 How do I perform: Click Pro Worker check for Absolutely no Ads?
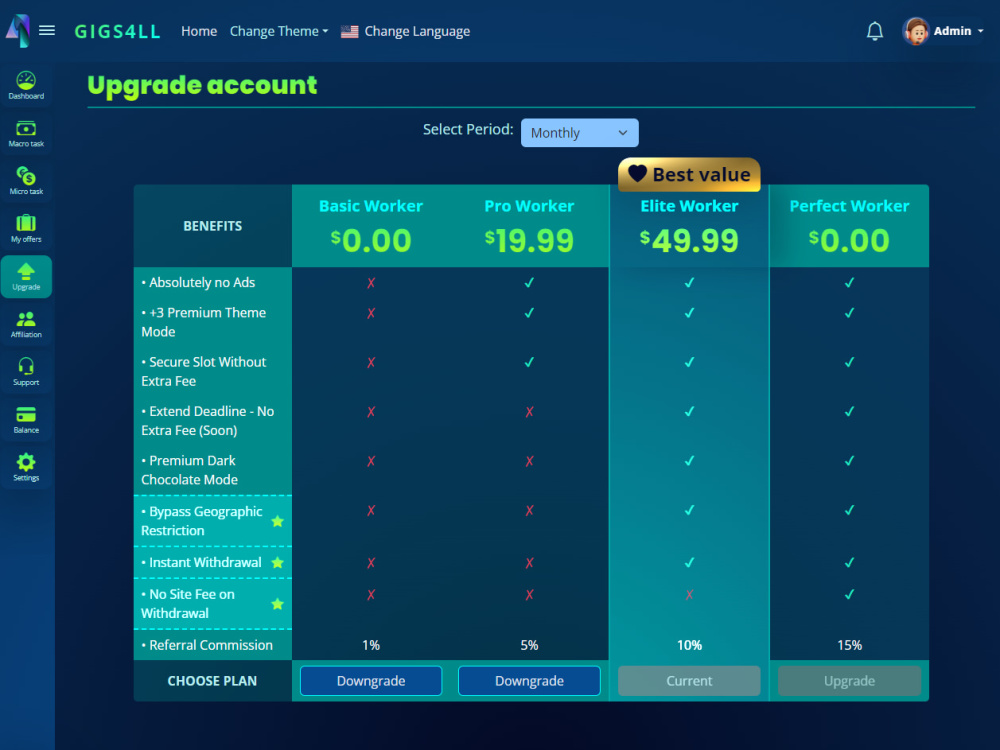coord(529,283)
